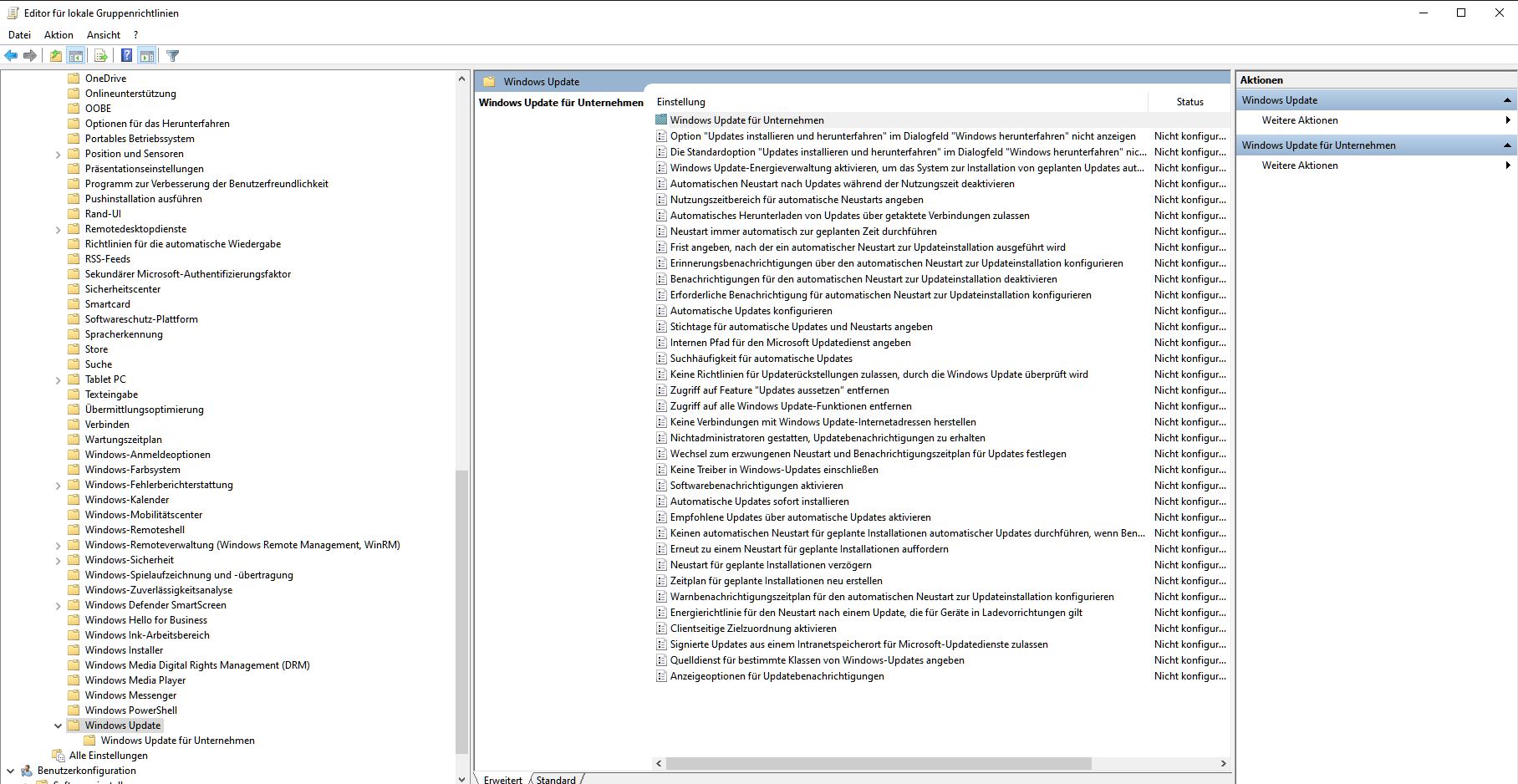Select the Windows Hello for Business folder
This screenshot has width=1518, height=784.
145,620
